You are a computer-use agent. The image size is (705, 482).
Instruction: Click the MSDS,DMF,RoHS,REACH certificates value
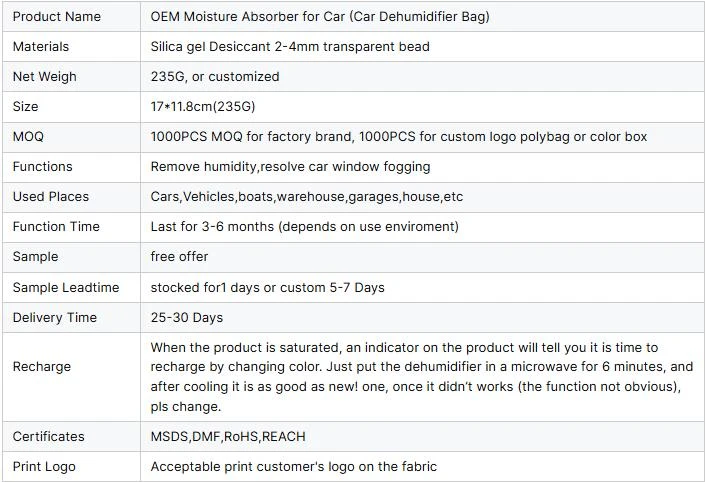point(228,437)
